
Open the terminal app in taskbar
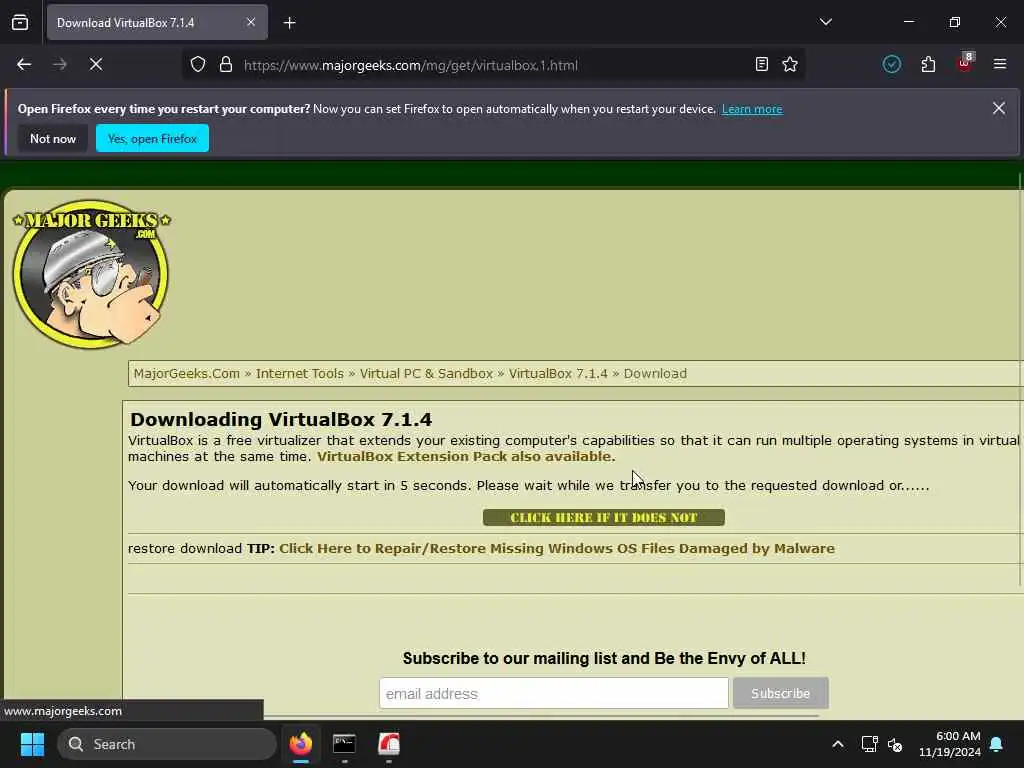344,744
